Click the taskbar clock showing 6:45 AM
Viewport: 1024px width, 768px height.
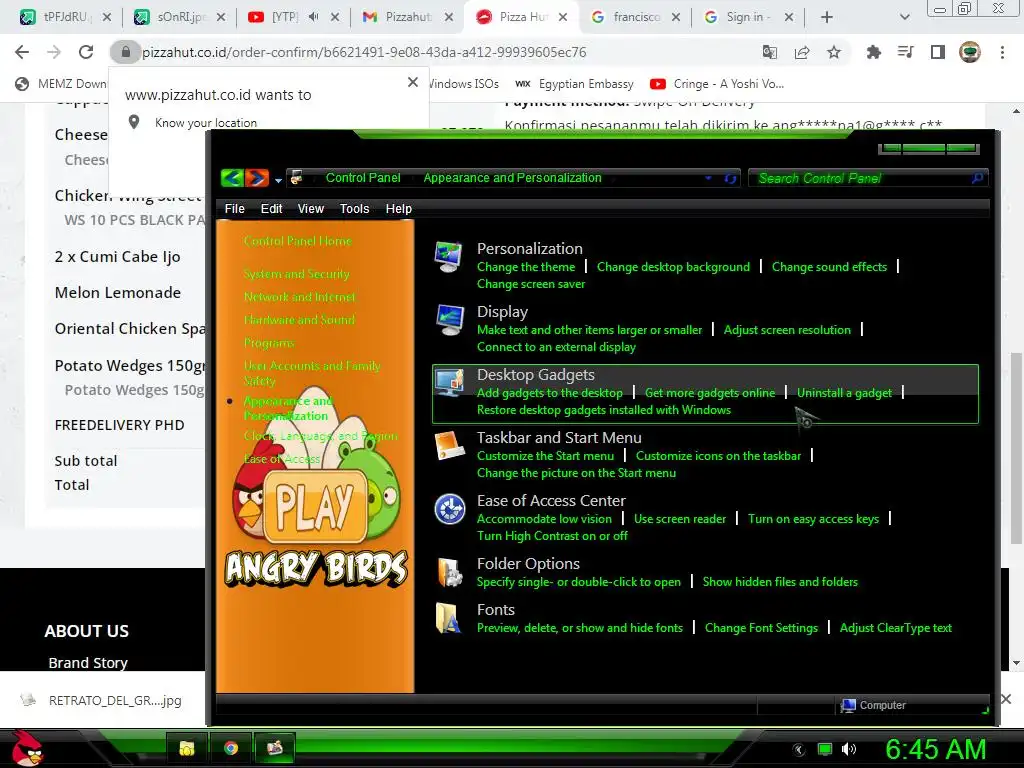935,749
